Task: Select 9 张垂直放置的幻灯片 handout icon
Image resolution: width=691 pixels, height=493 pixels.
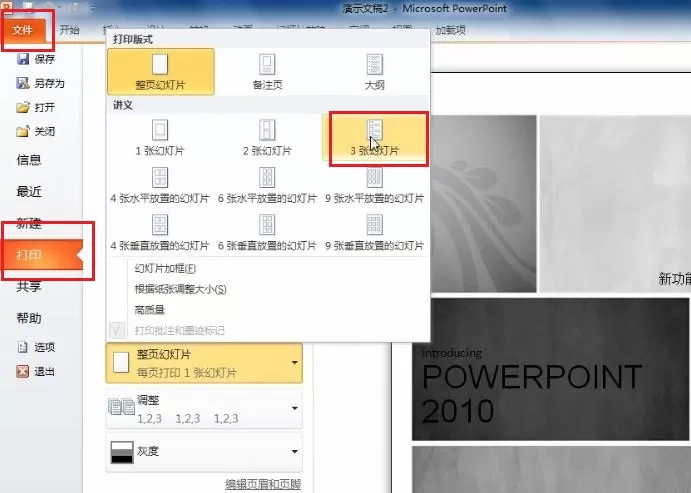Action: [x=375, y=225]
